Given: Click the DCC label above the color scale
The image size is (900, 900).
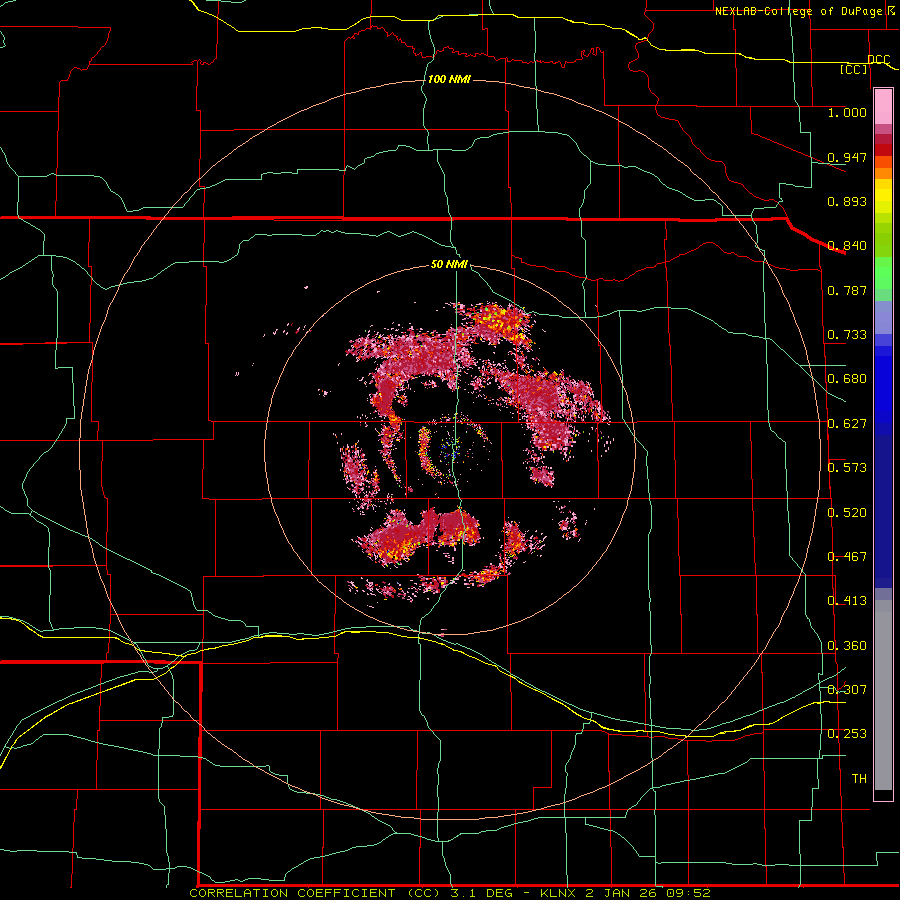Looking at the screenshot, I should (x=879, y=60).
